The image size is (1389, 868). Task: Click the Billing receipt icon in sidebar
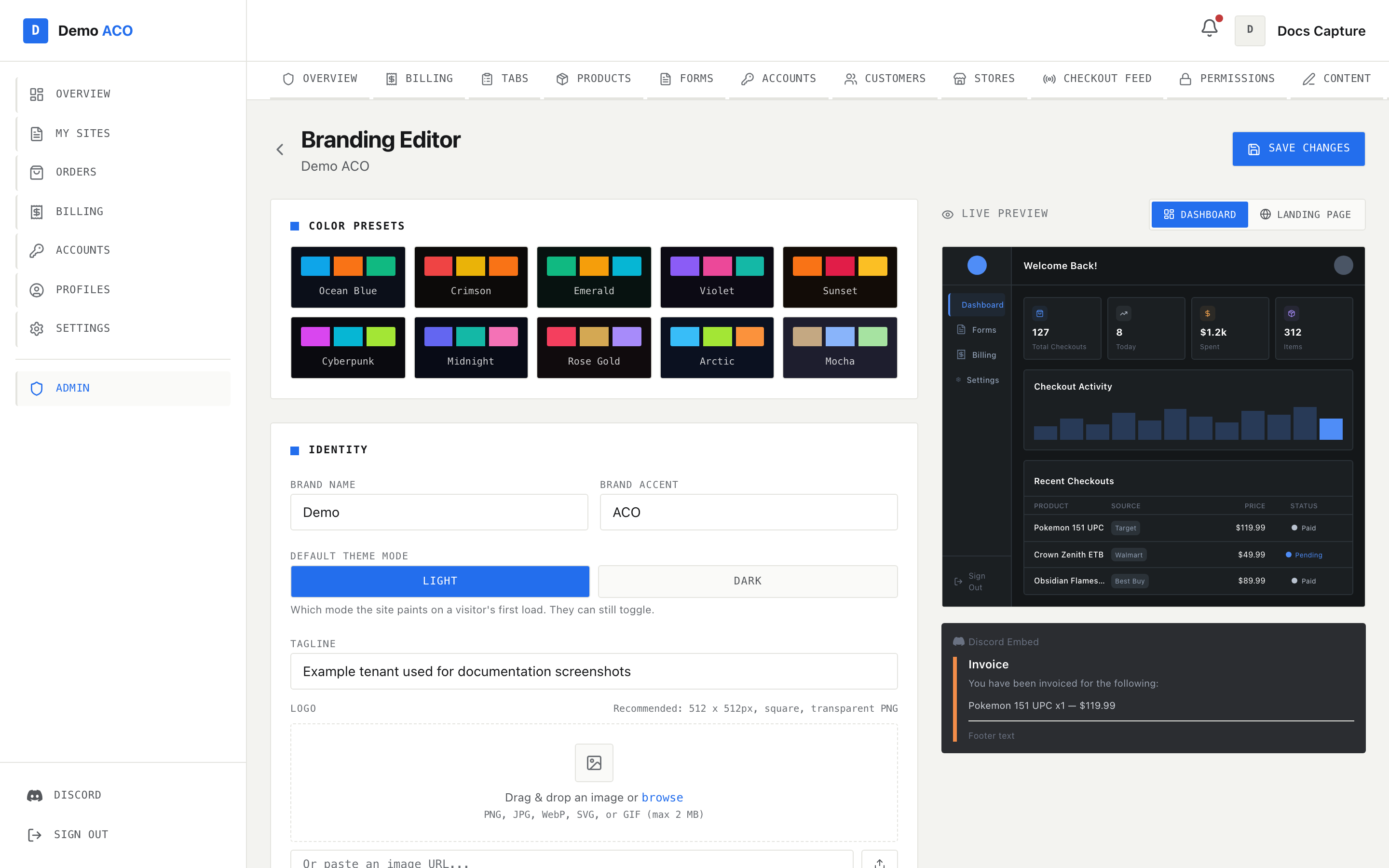[x=37, y=212]
